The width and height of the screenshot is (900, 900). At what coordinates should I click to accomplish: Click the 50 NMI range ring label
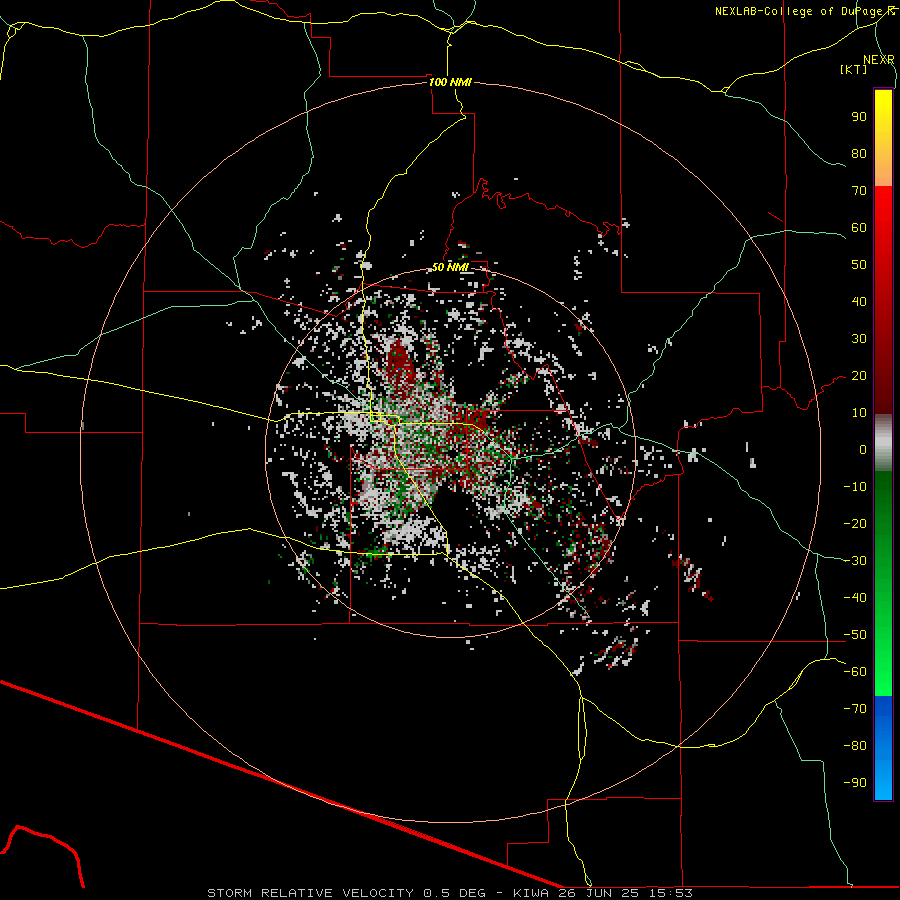pyautogui.click(x=450, y=267)
